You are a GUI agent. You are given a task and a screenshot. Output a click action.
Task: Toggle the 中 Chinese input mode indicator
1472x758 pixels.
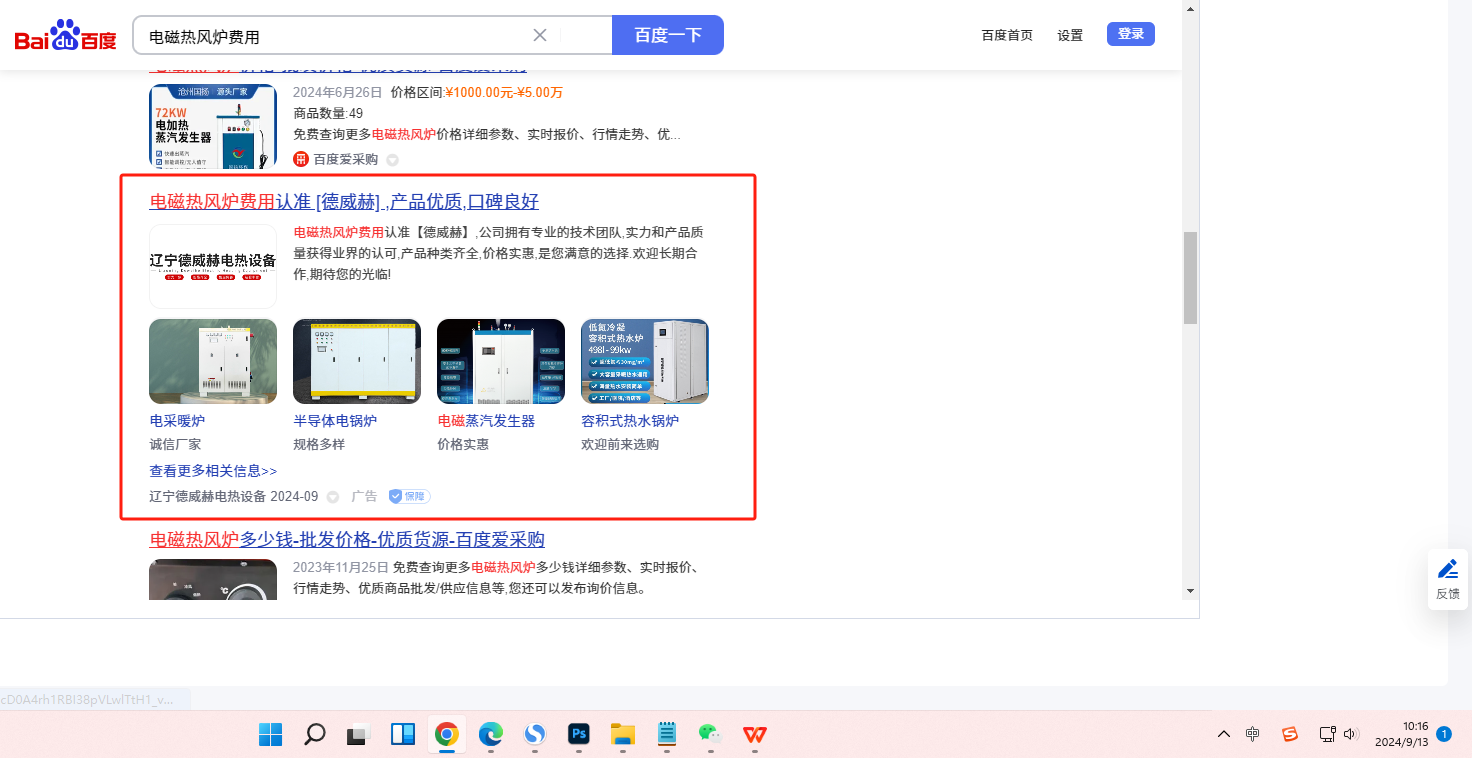1253,734
